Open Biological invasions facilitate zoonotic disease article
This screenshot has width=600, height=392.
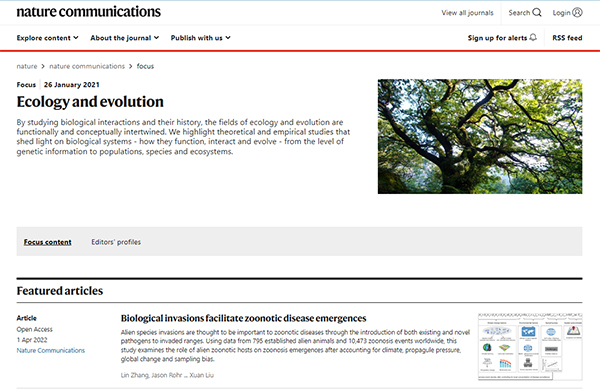click(x=243, y=318)
